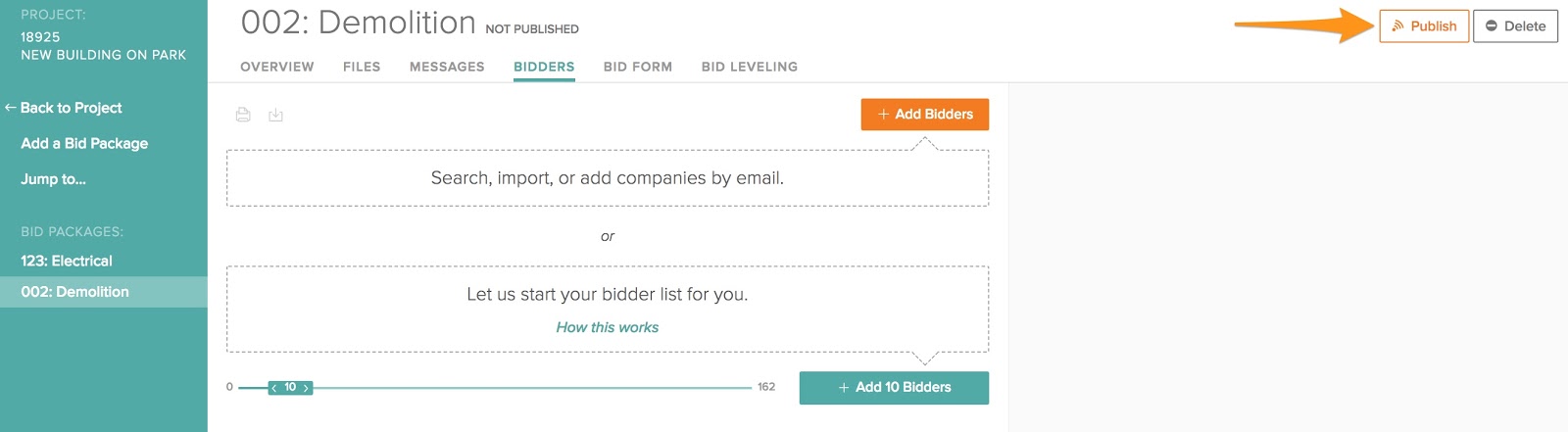This screenshot has width=1568, height=432.
Task: Click Add a Bid Package
Action: click(x=84, y=143)
